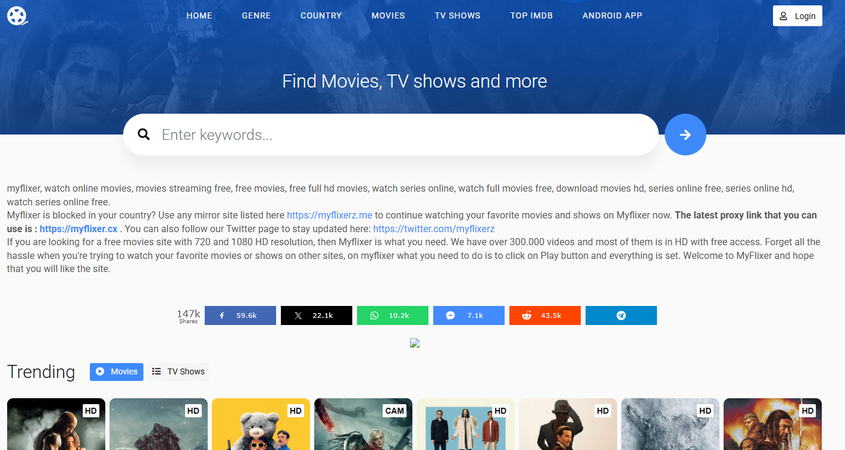The height and width of the screenshot is (450, 845).
Task: Focus the Enter keywords search field
Action: pos(391,135)
